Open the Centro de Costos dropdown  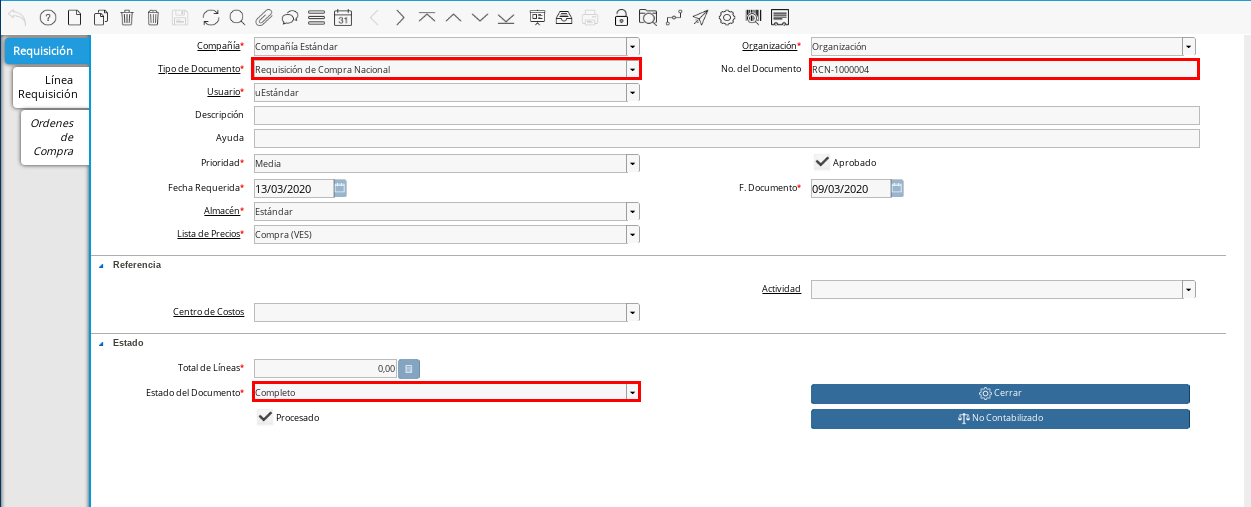tap(633, 312)
